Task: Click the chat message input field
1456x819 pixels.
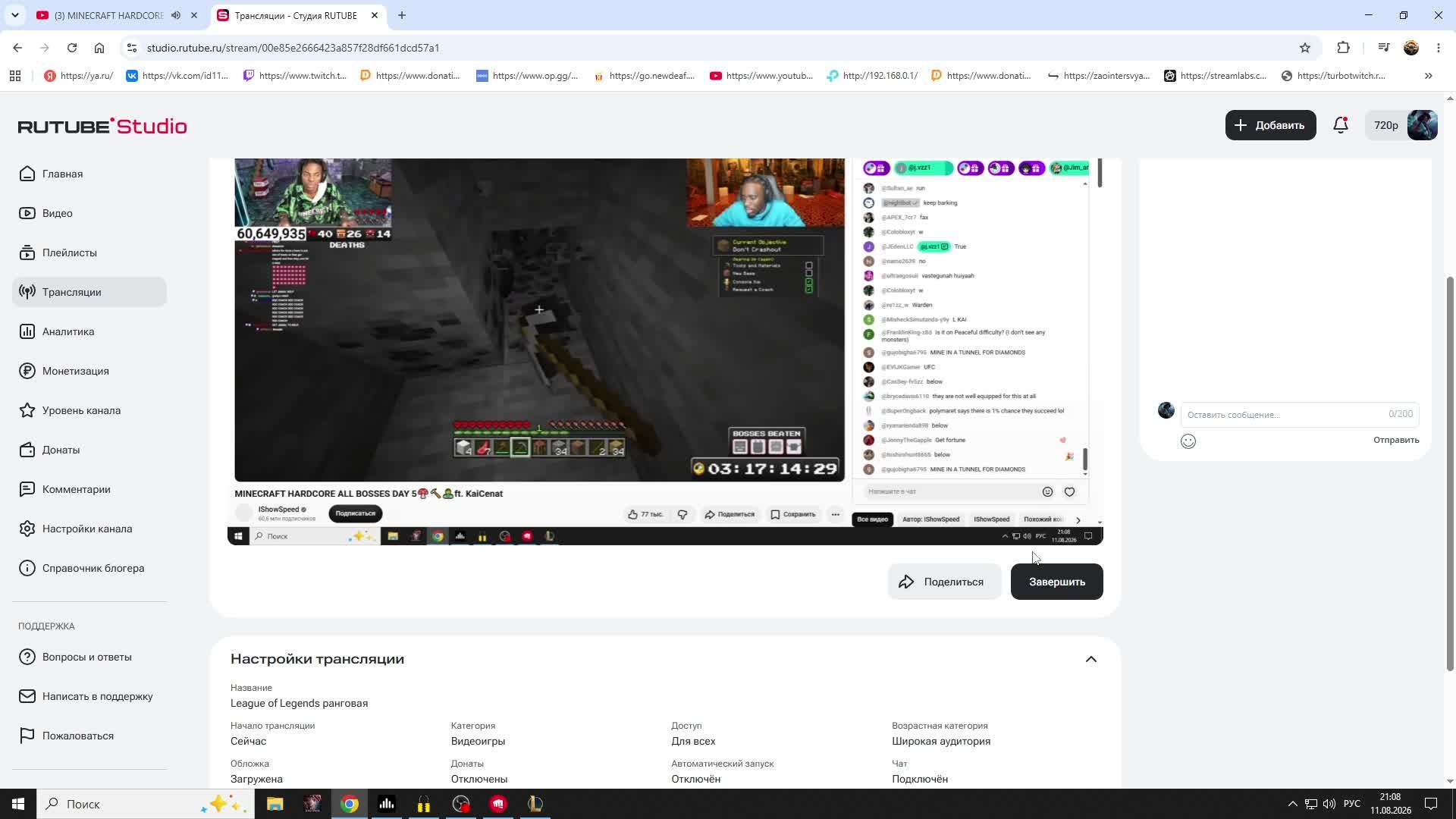Action: [x=1299, y=414]
